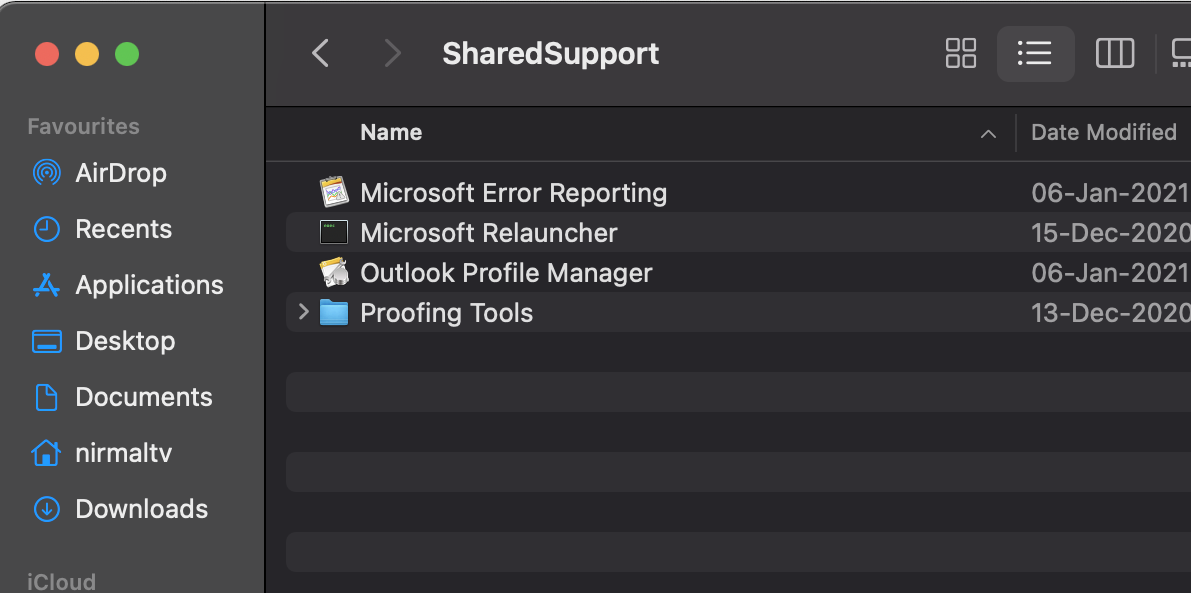Expand the Proofing Tools folder
Screen dimensions: 1191x593
[x=304, y=311]
